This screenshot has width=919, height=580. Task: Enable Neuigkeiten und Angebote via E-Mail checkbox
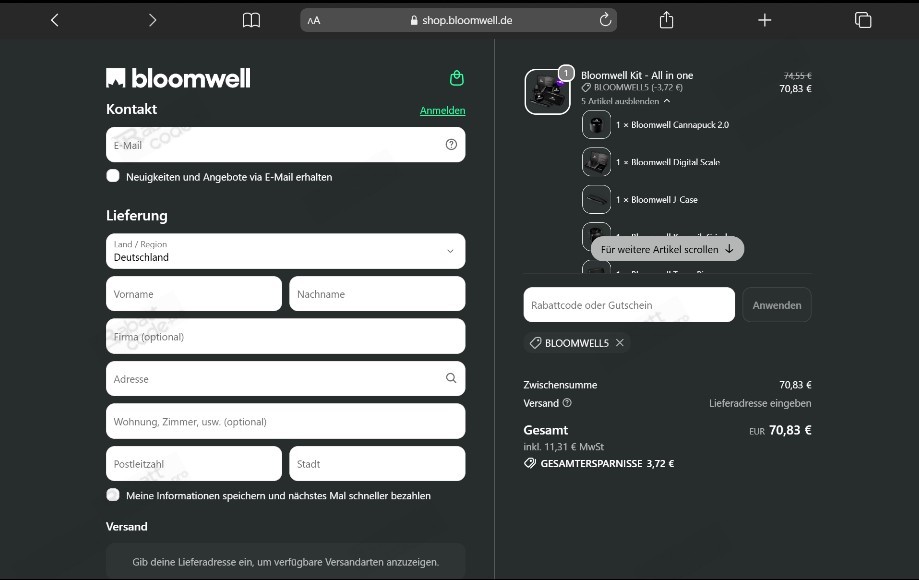point(113,176)
